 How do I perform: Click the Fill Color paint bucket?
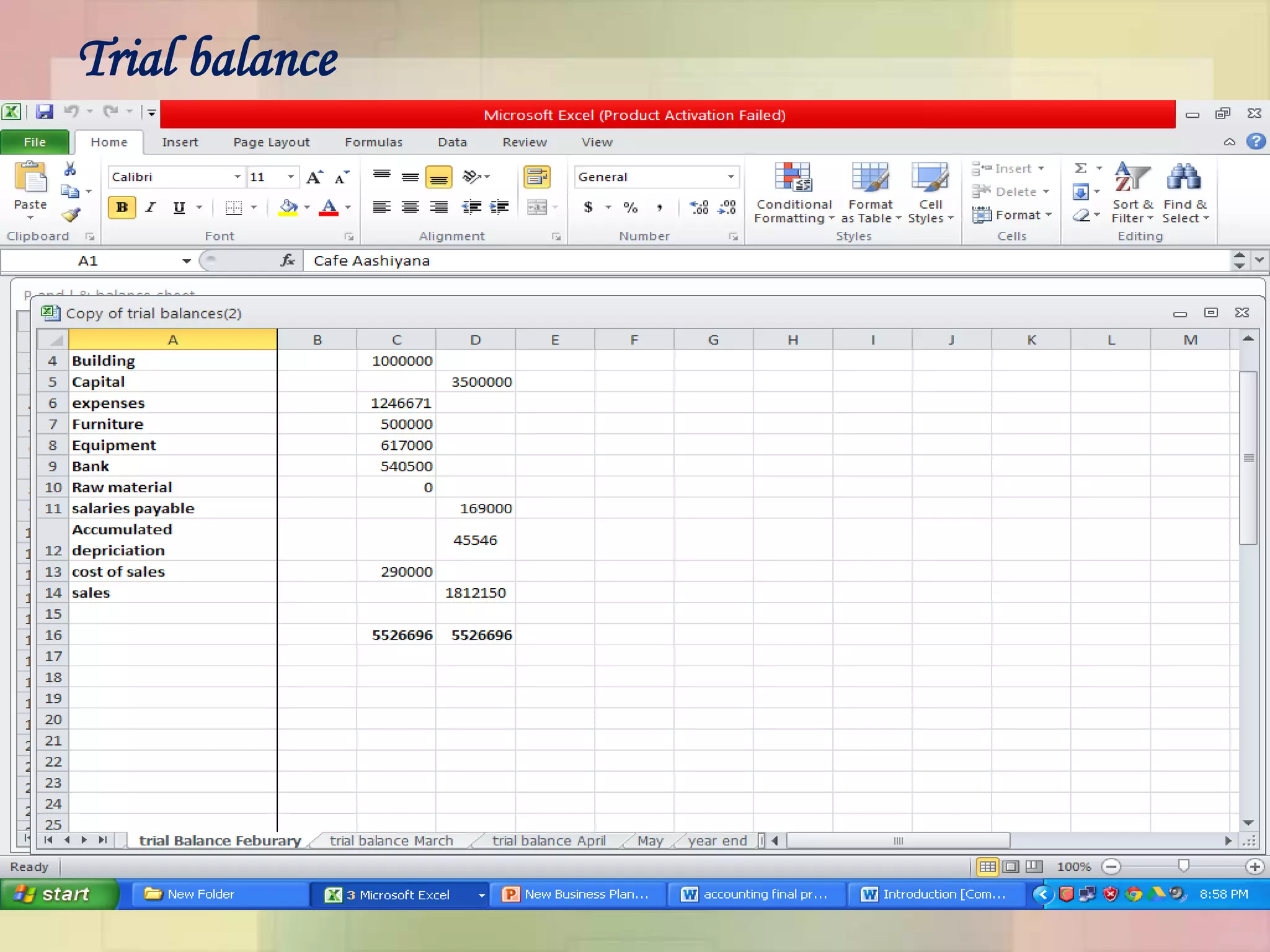tap(288, 208)
